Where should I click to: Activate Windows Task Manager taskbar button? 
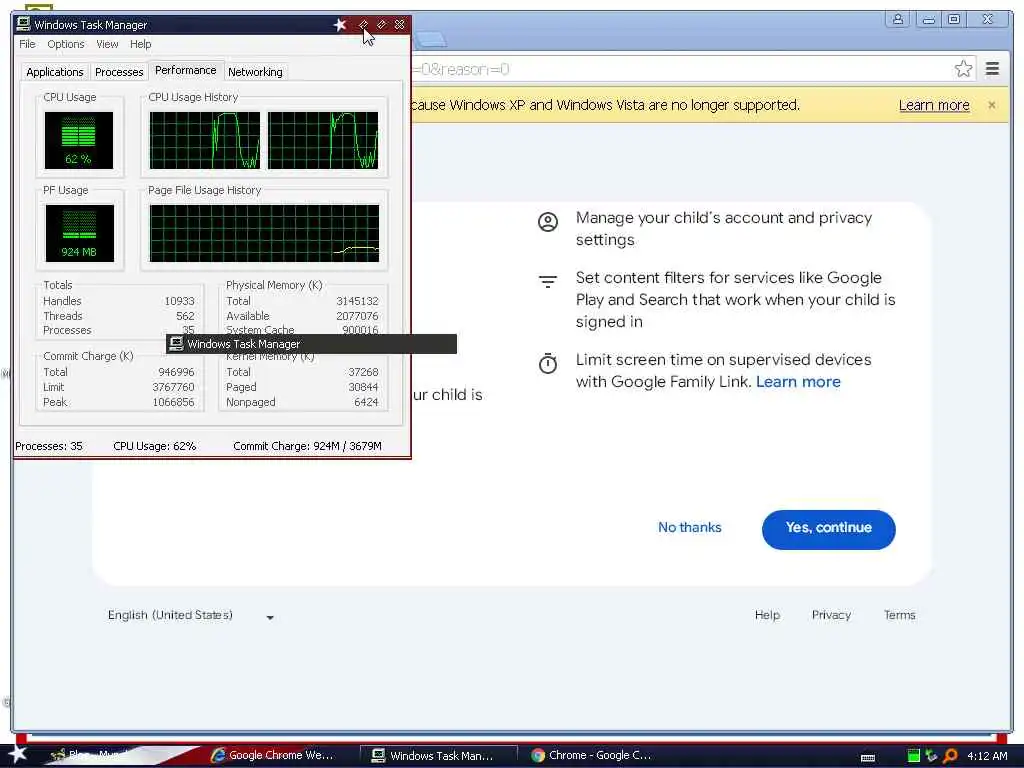(x=440, y=755)
